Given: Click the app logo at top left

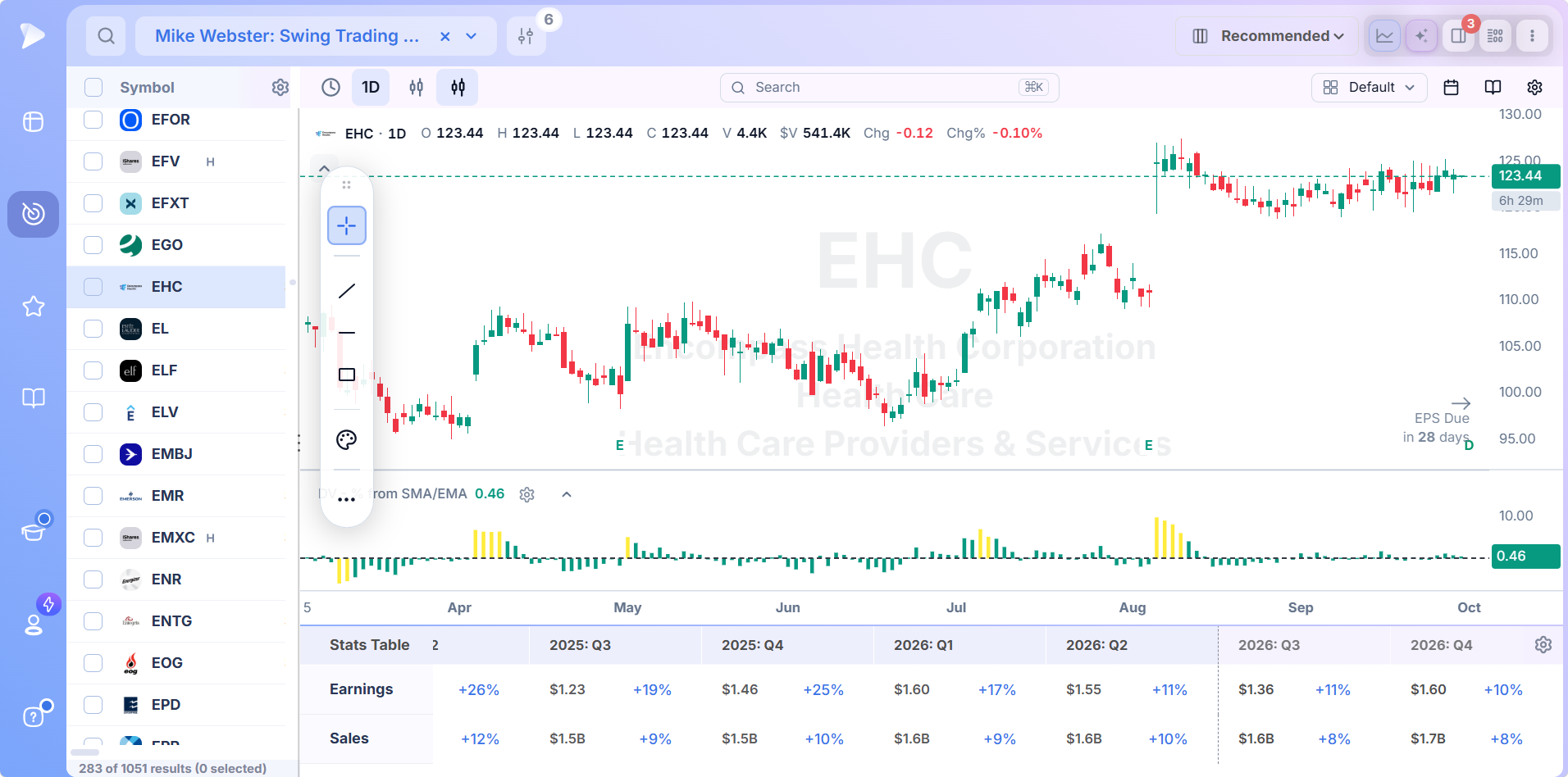Looking at the screenshot, I should pos(33,35).
